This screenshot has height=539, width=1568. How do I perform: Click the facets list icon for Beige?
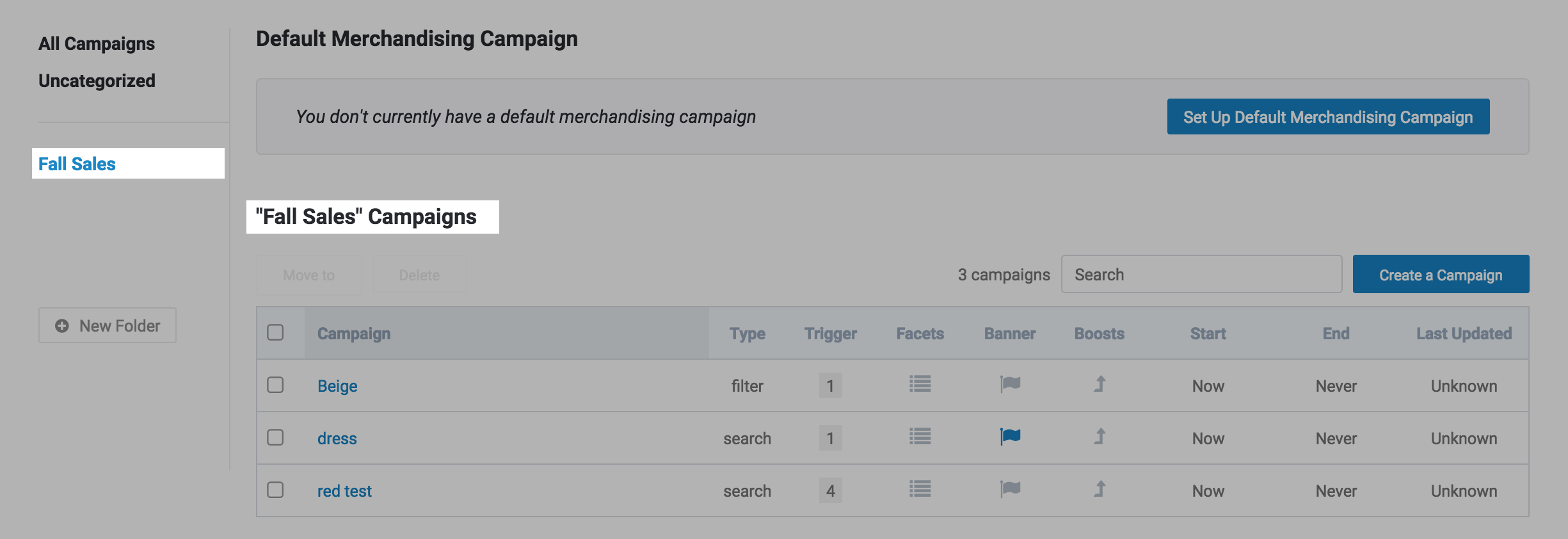920,384
